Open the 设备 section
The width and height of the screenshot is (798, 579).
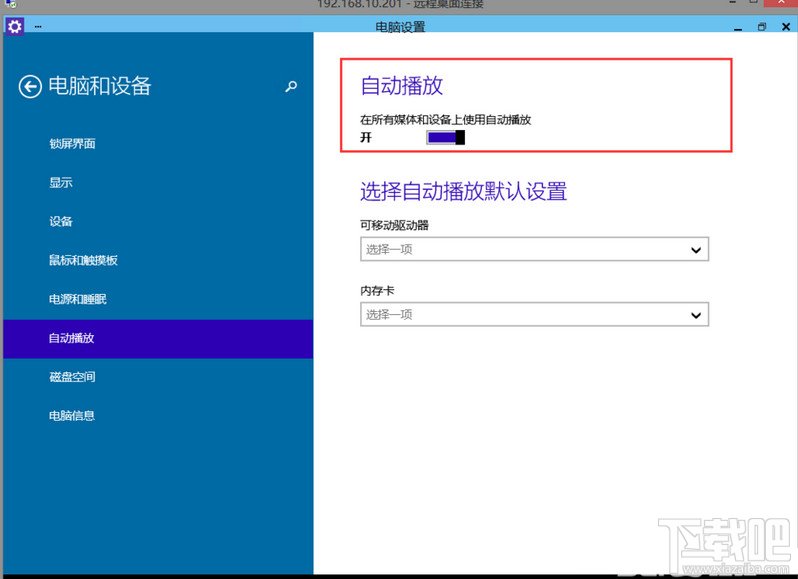coord(61,222)
